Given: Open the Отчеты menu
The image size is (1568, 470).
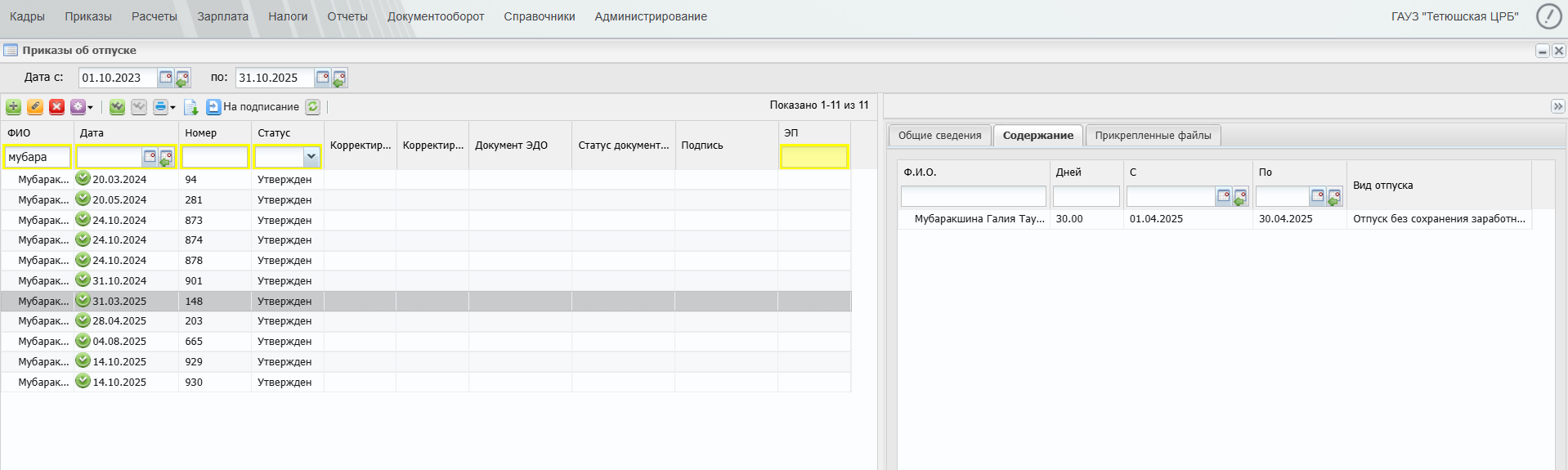Looking at the screenshot, I should (x=347, y=16).
